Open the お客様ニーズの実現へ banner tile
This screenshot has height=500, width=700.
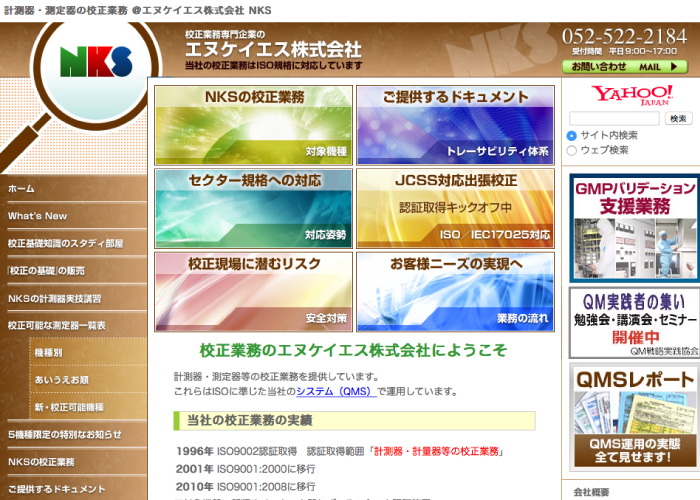click(455, 291)
